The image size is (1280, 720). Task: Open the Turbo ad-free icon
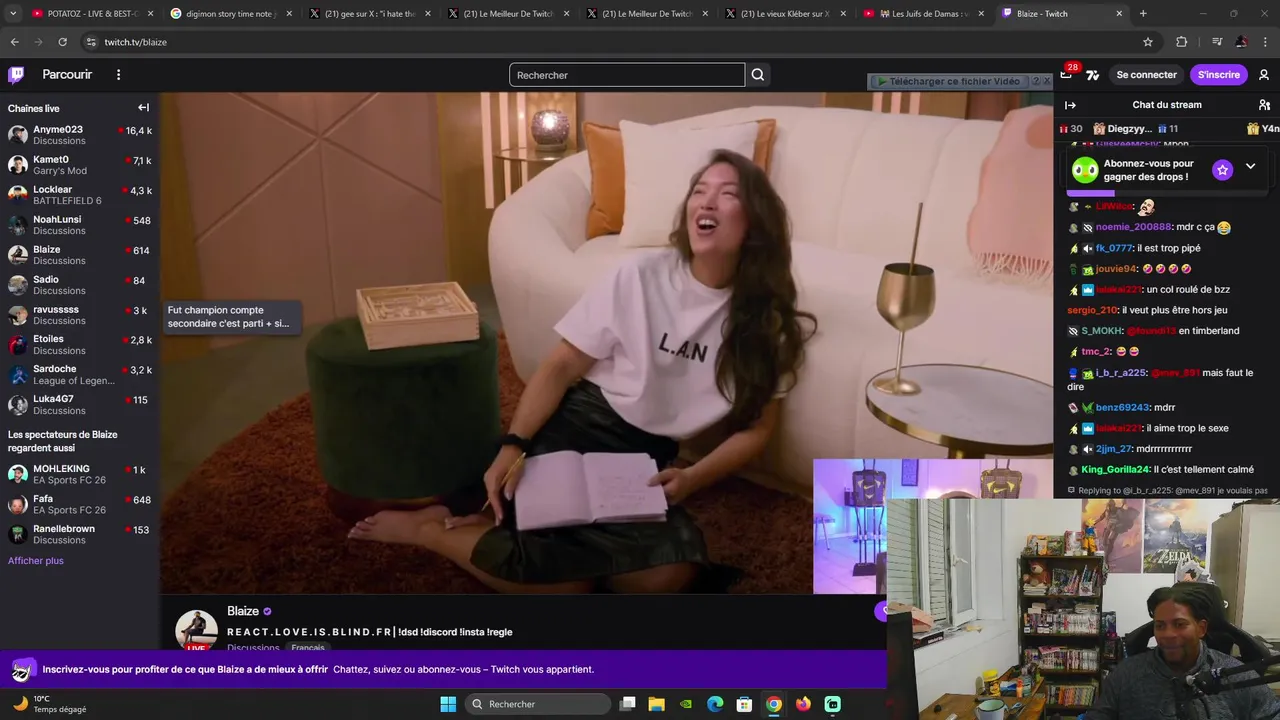[x=1092, y=75]
